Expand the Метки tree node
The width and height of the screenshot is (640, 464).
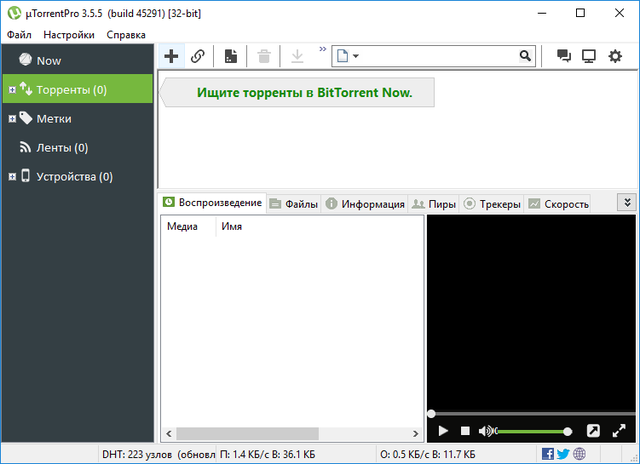click(11, 119)
